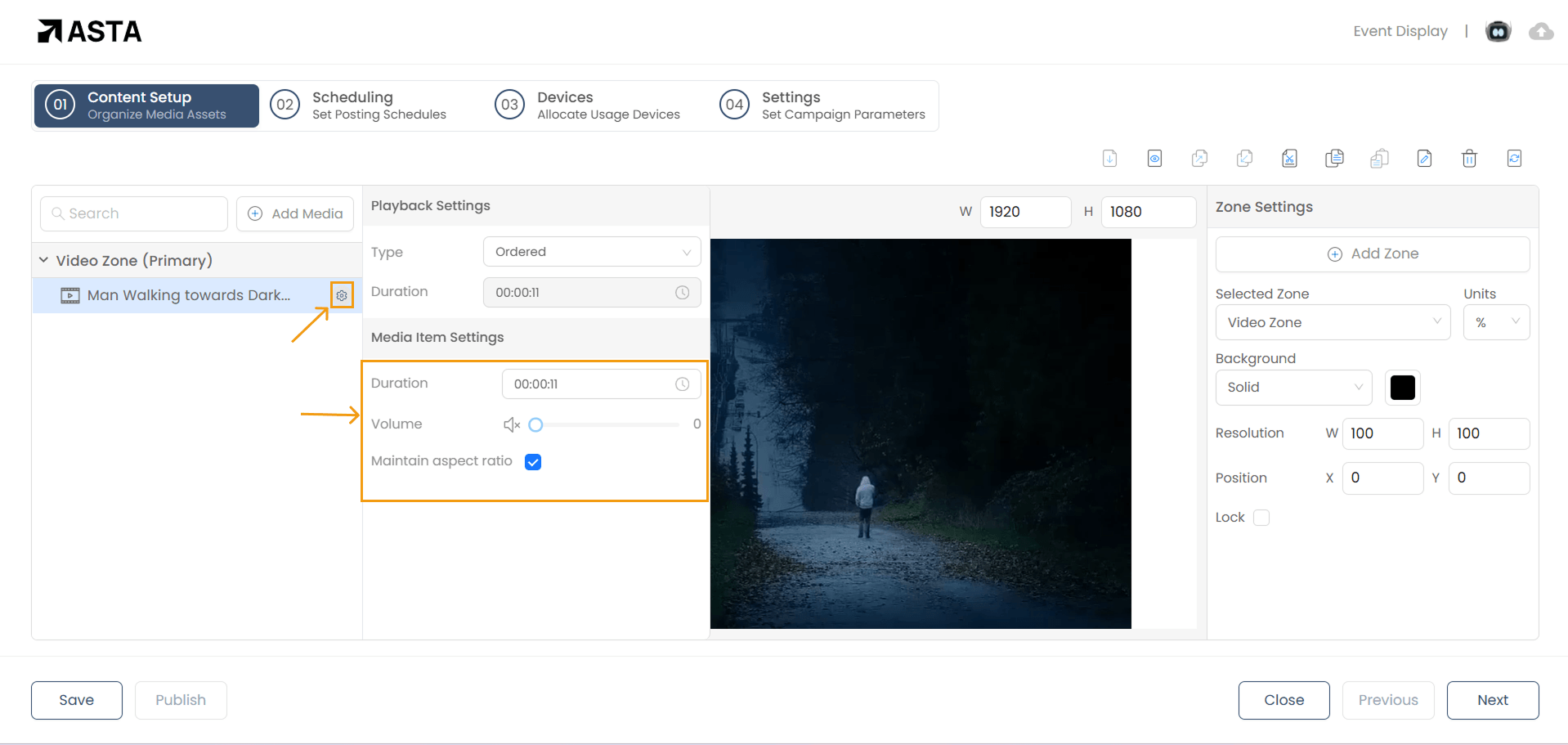1568x745 pixels.
Task: Collapse the Video Zone (Primary) tree
Action: pos(43,260)
